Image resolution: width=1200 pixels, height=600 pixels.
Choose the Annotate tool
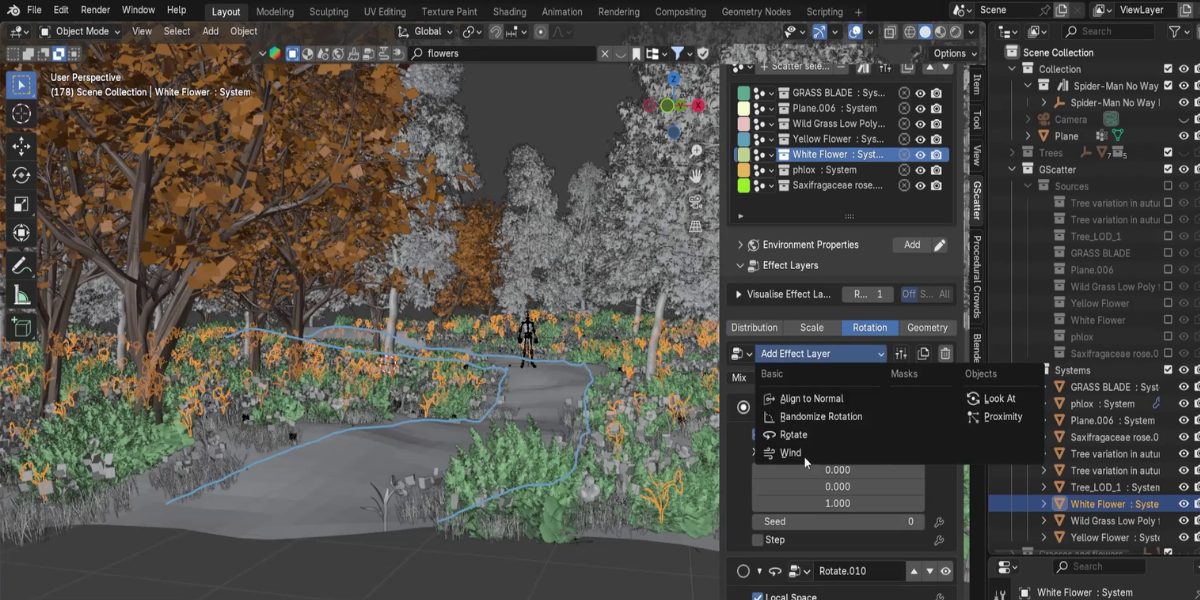pyautogui.click(x=21, y=266)
